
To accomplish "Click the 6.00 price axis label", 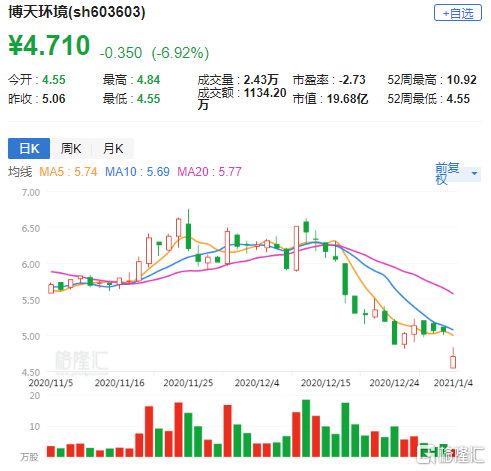I will click(x=31, y=264).
